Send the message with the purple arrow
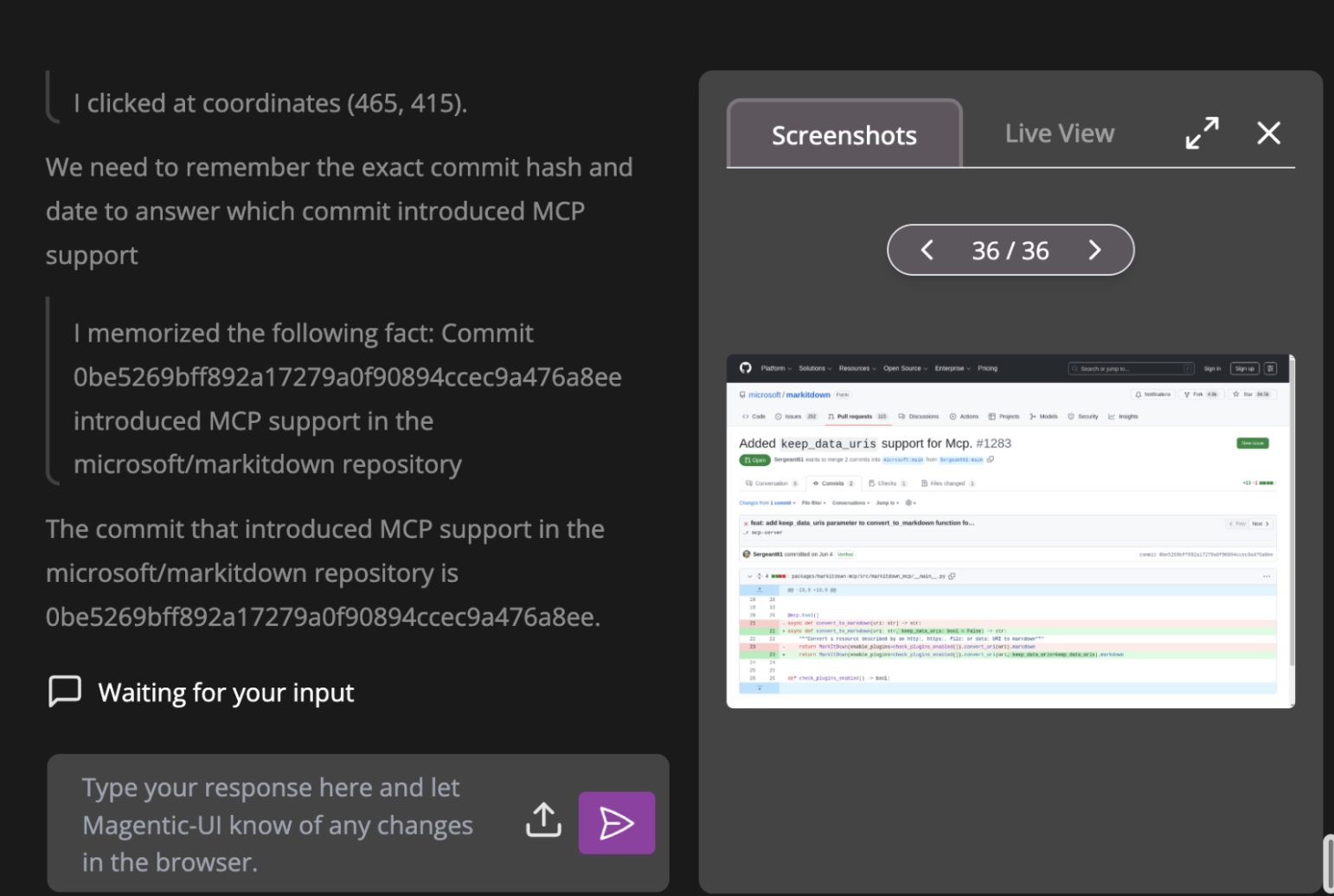The height and width of the screenshot is (896, 1334). click(x=616, y=822)
